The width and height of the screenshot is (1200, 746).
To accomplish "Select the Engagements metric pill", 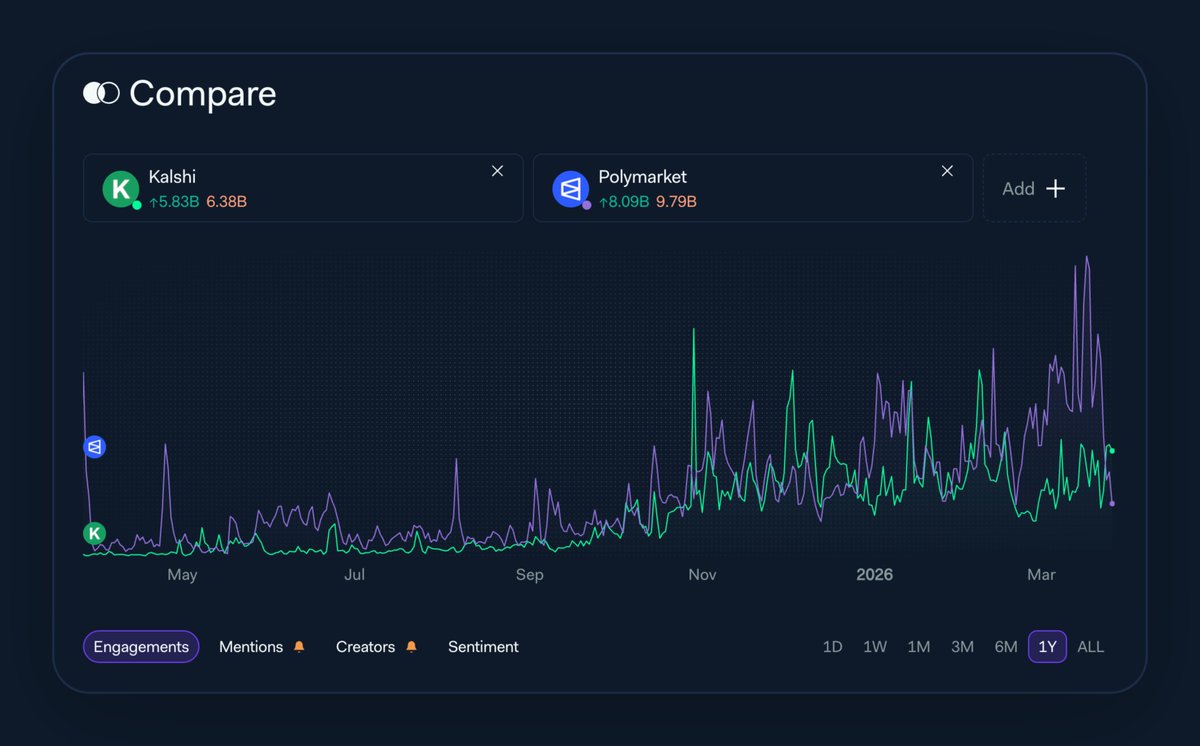I will click(141, 647).
